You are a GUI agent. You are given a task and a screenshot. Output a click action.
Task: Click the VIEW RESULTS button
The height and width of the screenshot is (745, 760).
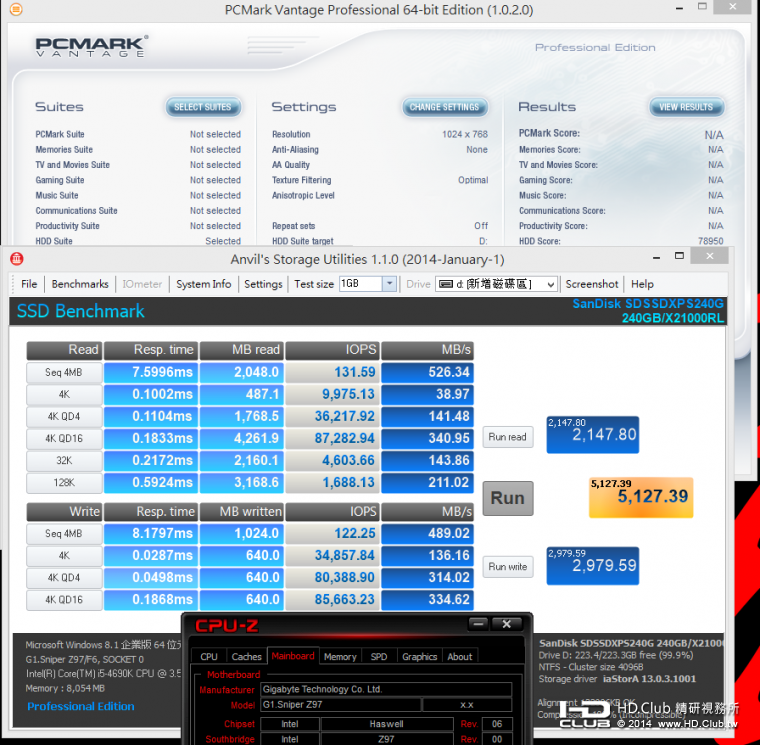click(x=686, y=107)
